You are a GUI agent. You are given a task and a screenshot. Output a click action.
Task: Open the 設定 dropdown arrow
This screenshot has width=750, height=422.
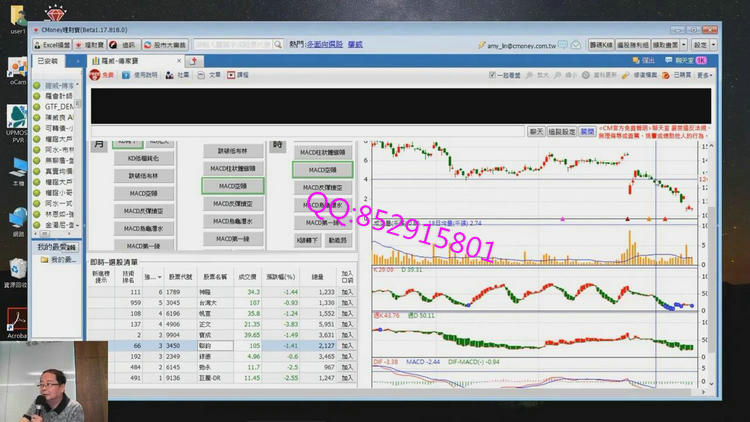tap(711, 45)
